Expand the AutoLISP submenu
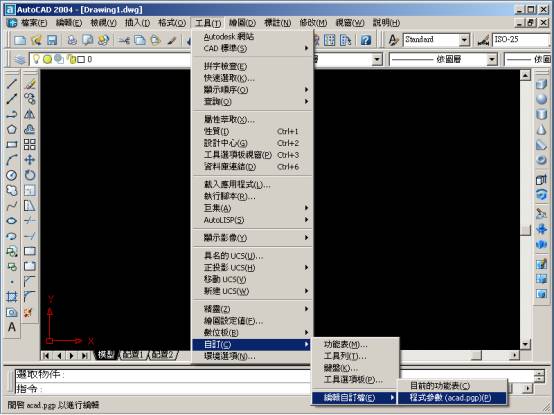Image resolution: width=554 pixels, height=415 pixels. pos(252,220)
